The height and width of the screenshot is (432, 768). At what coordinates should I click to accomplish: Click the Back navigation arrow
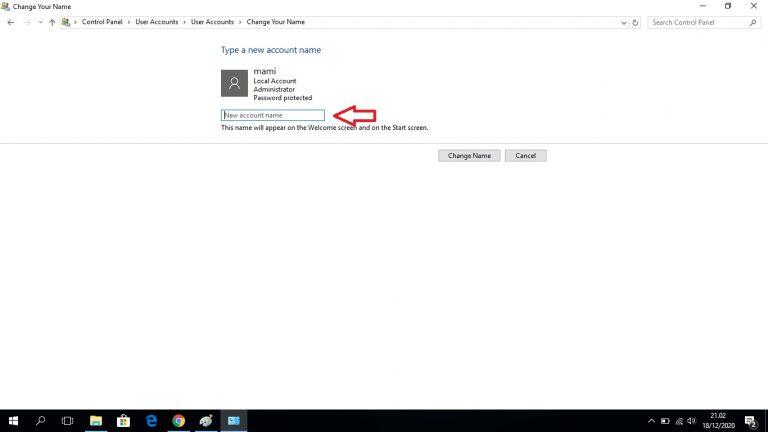tap(11, 23)
